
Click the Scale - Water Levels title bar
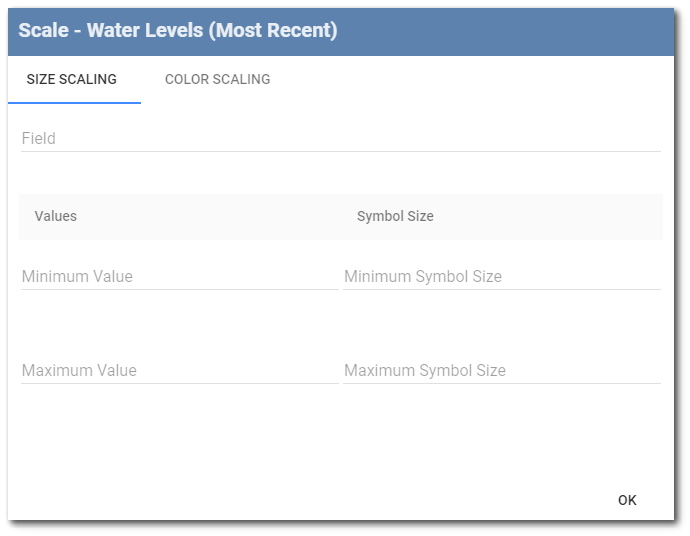340,31
